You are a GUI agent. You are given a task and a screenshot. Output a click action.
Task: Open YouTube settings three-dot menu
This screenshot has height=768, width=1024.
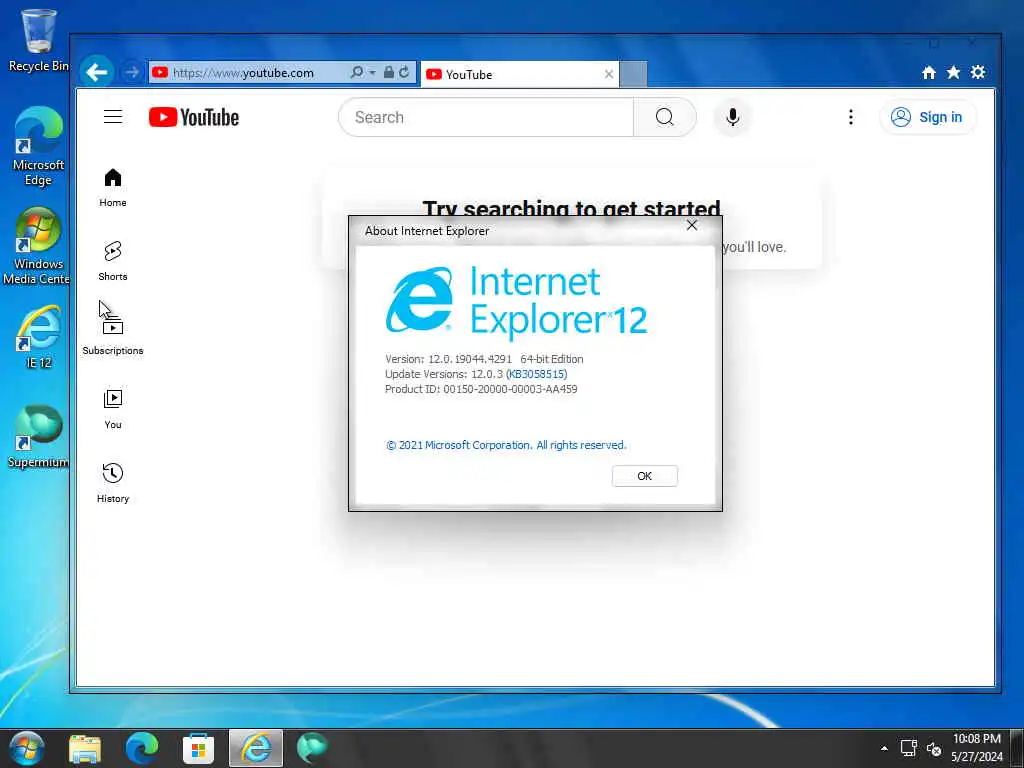(x=850, y=118)
